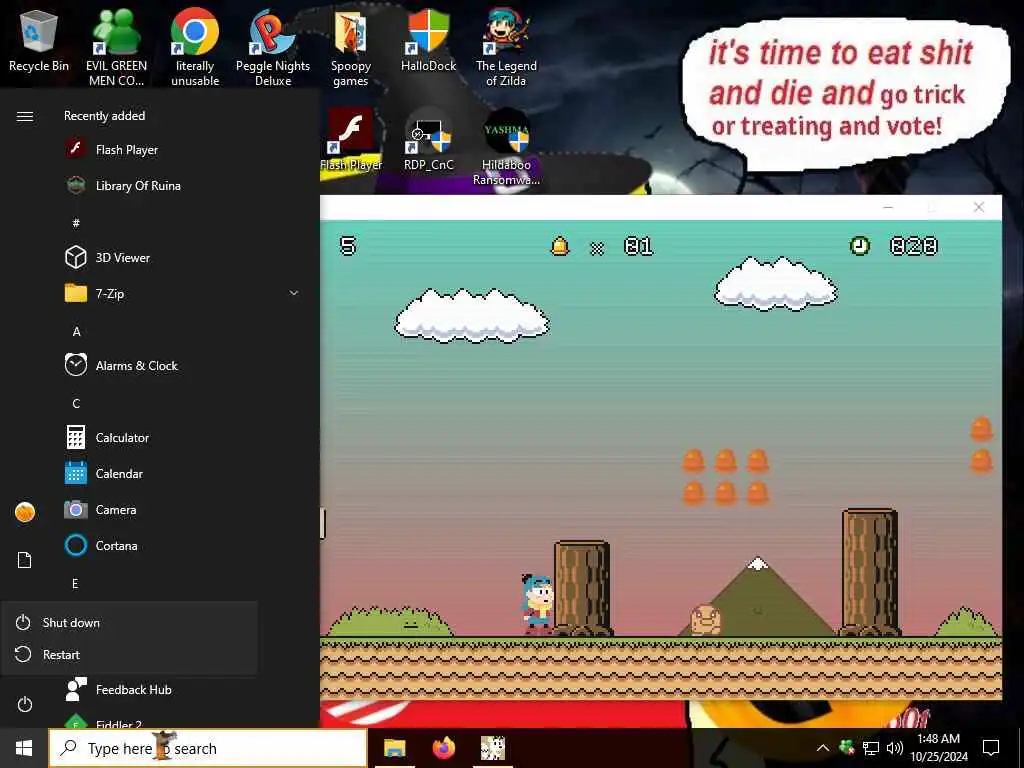Open the Spoopy games folder
This screenshot has width=1024, height=768.
coord(351,47)
